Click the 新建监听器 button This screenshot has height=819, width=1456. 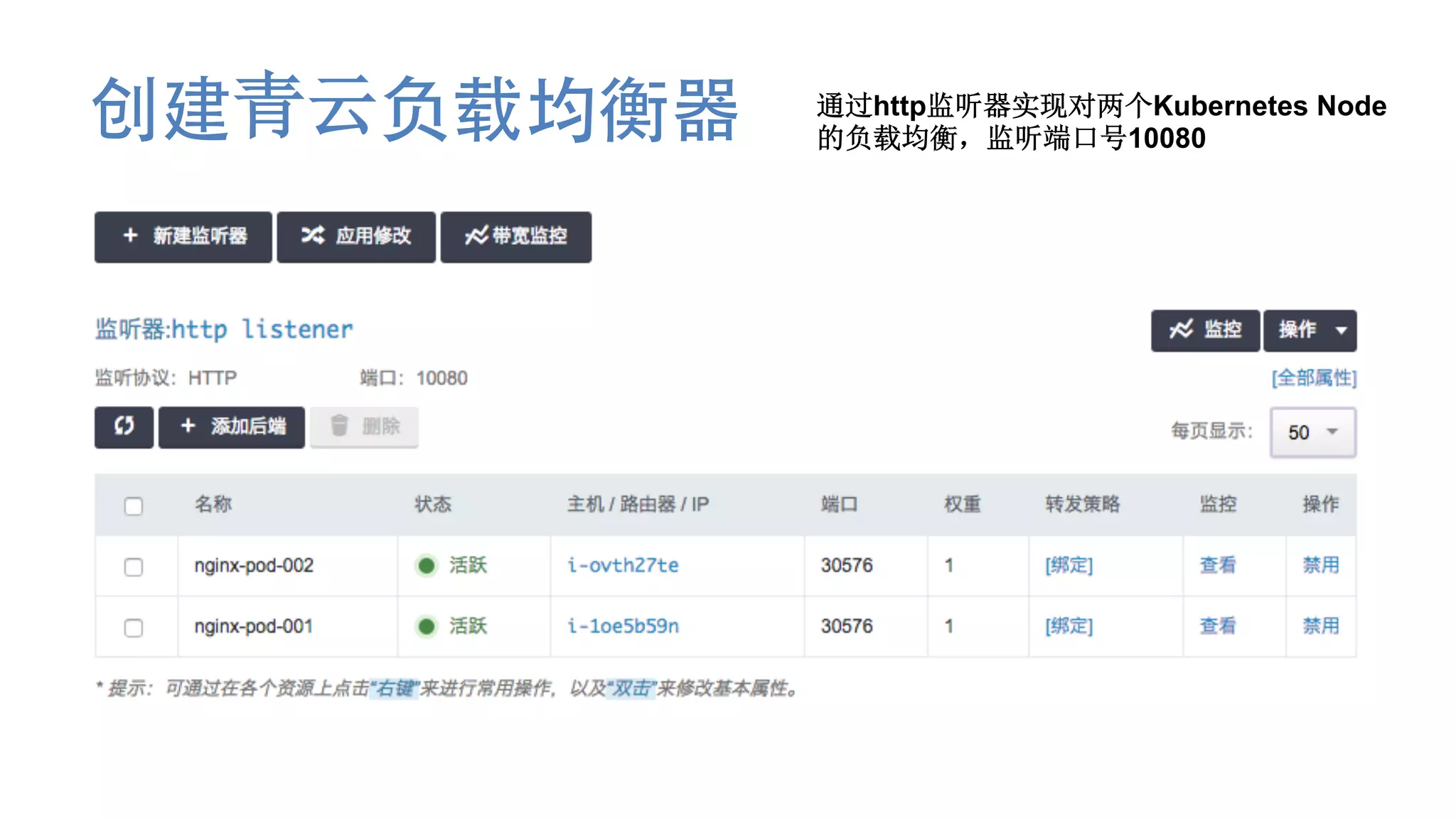tap(183, 237)
